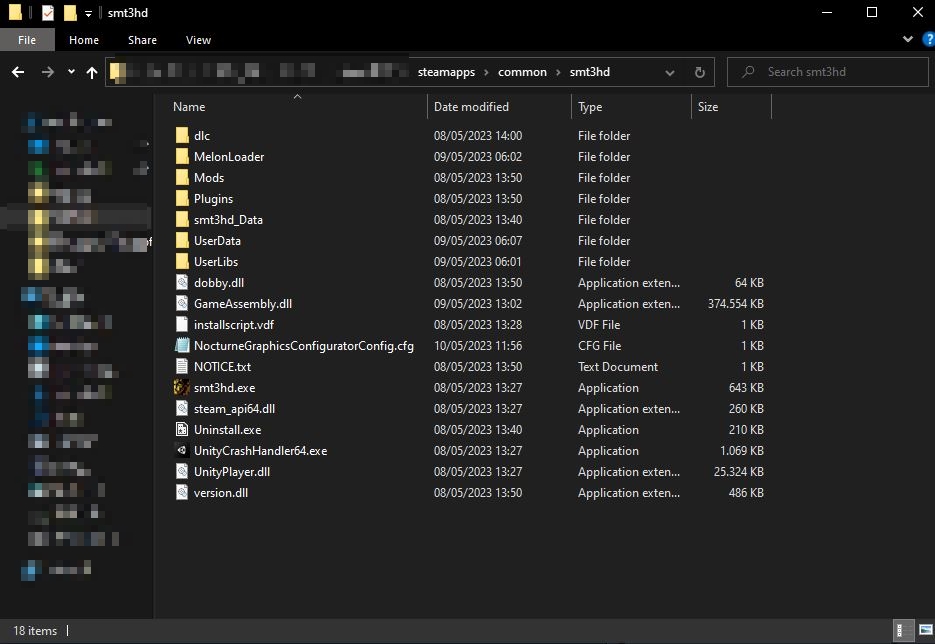The image size is (935, 644).
Task: Click the version.dll file icon
Action: click(182, 493)
